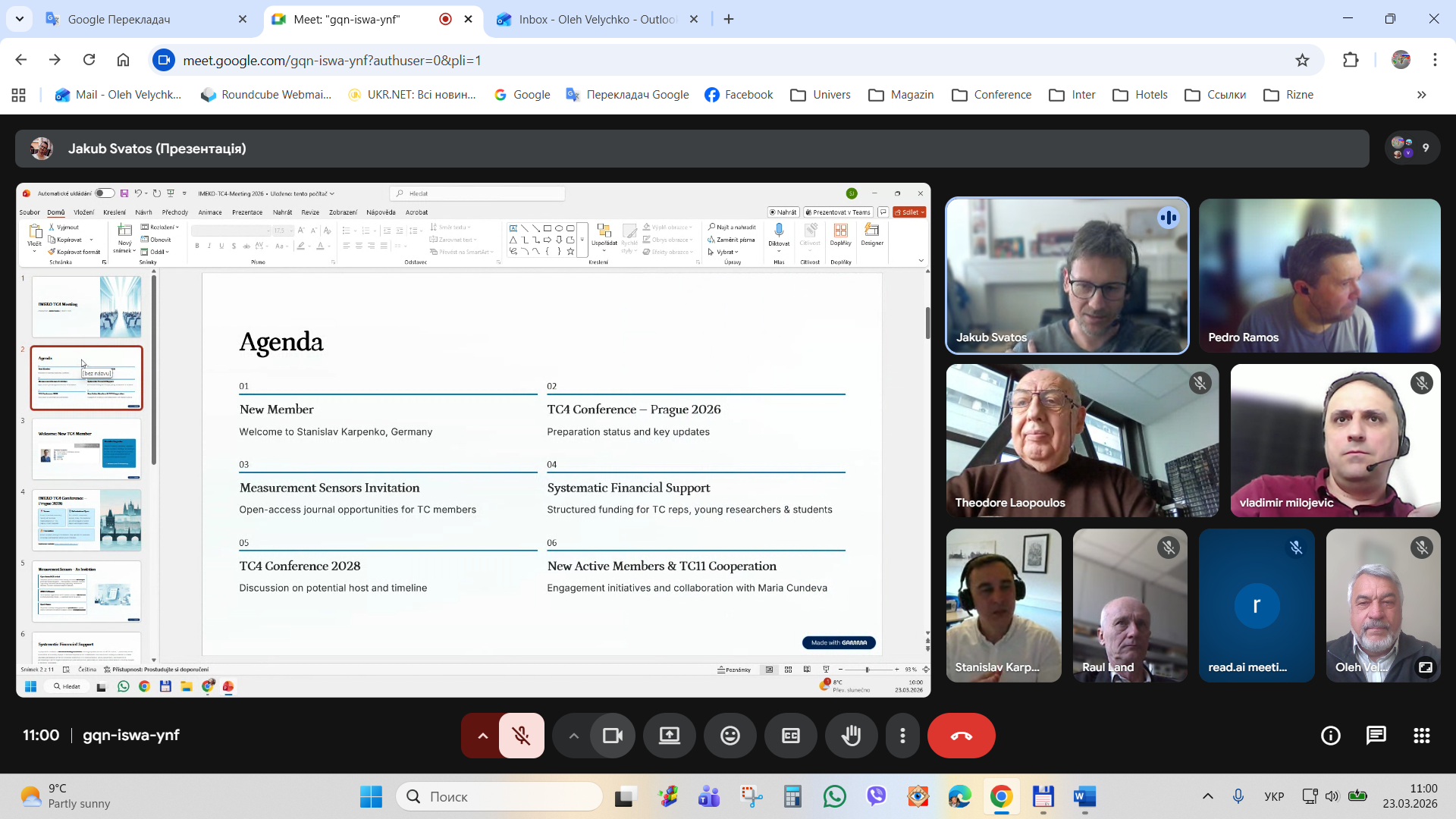The width and height of the screenshot is (1456, 819).
Task: Bookmark this page star icon
Action: [1302, 61]
